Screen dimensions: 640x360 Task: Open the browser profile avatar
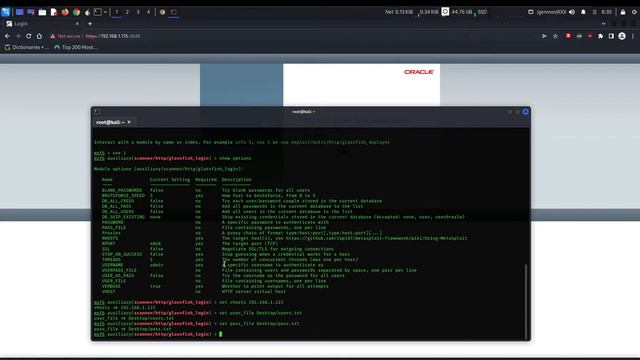[622, 36]
